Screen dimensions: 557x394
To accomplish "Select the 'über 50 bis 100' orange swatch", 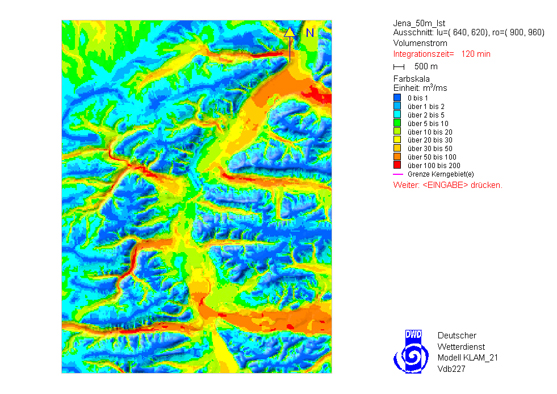I will pyautogui.click(x=397, y=157).
